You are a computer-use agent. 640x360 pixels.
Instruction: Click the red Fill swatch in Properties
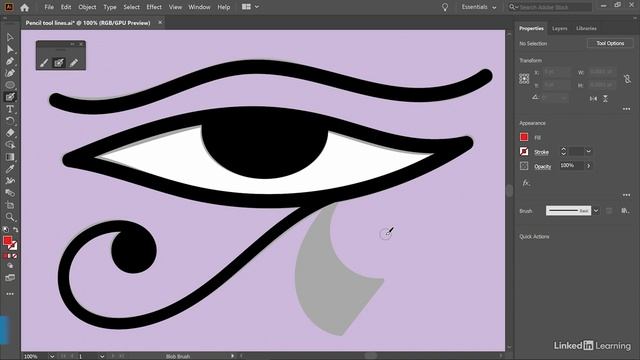point(524,137)
